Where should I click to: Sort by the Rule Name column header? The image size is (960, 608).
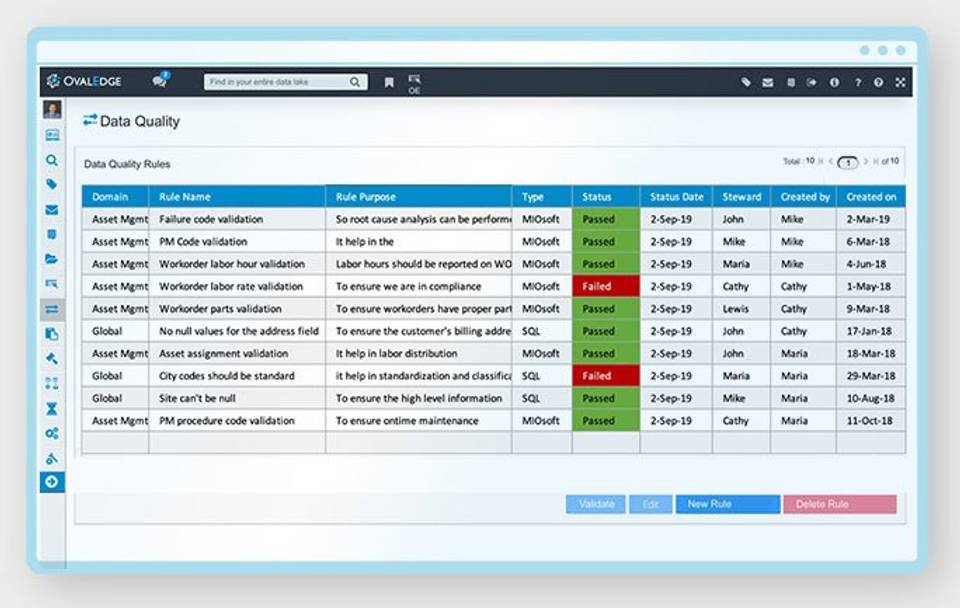click(x=236, y=197)
